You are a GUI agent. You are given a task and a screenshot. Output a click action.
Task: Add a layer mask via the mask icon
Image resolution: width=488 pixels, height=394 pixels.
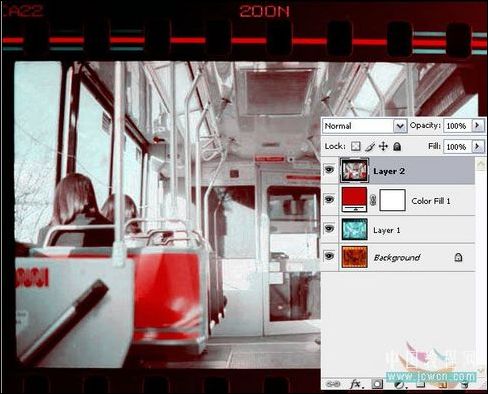[x=377, y=384]
